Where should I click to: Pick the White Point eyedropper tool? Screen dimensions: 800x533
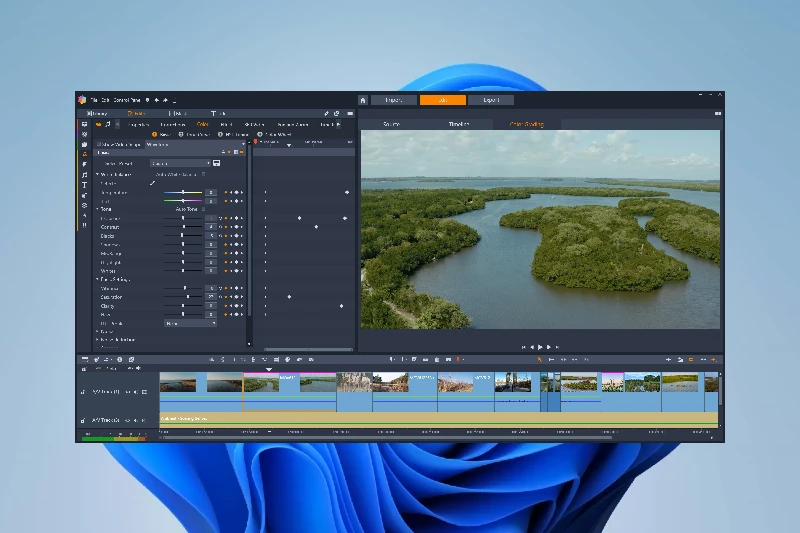pos(152,183)
